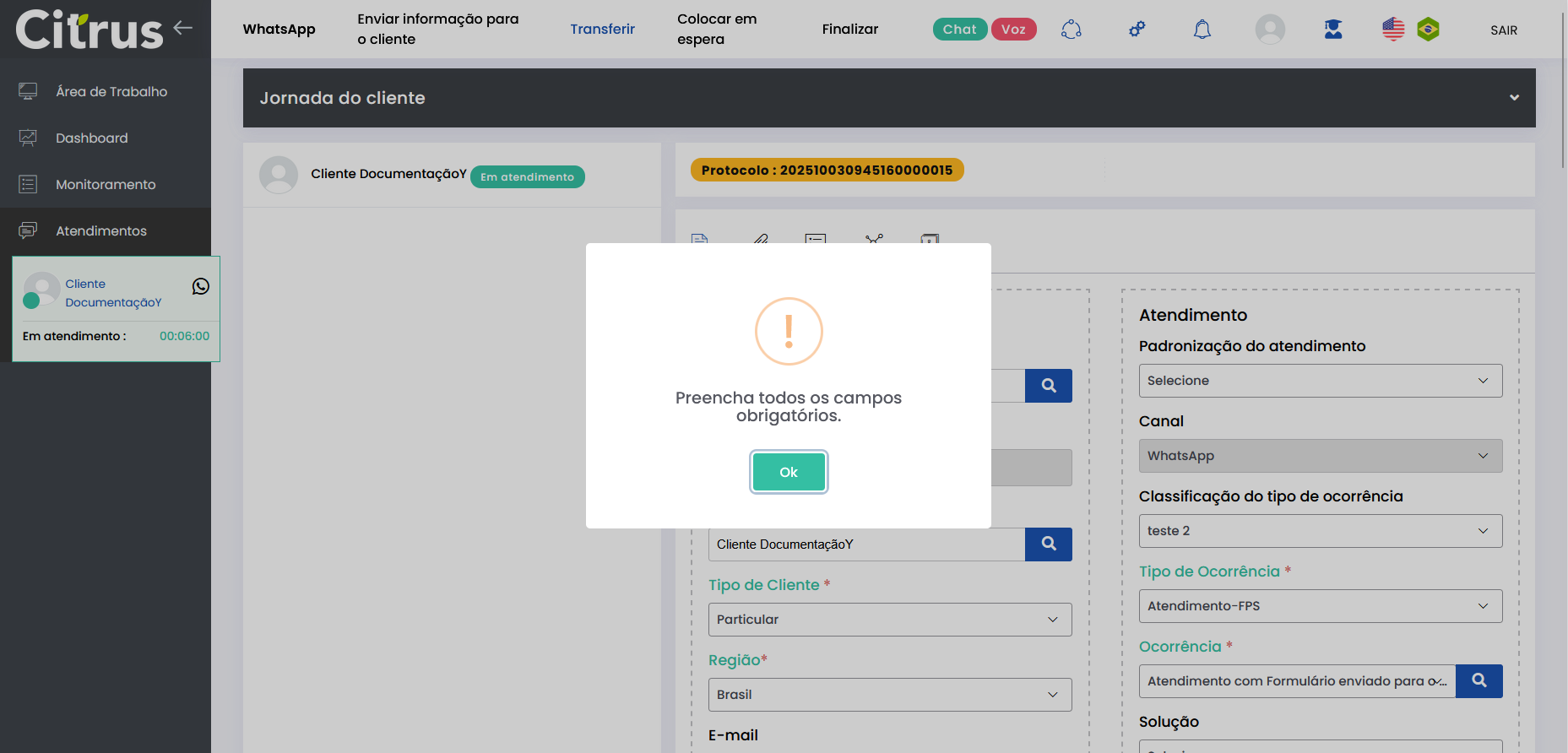Viewport: 1568px width, 753px height.
Task: Open the graduation cap training icon
Action: pyautogui.click(x=1333, y=30)
